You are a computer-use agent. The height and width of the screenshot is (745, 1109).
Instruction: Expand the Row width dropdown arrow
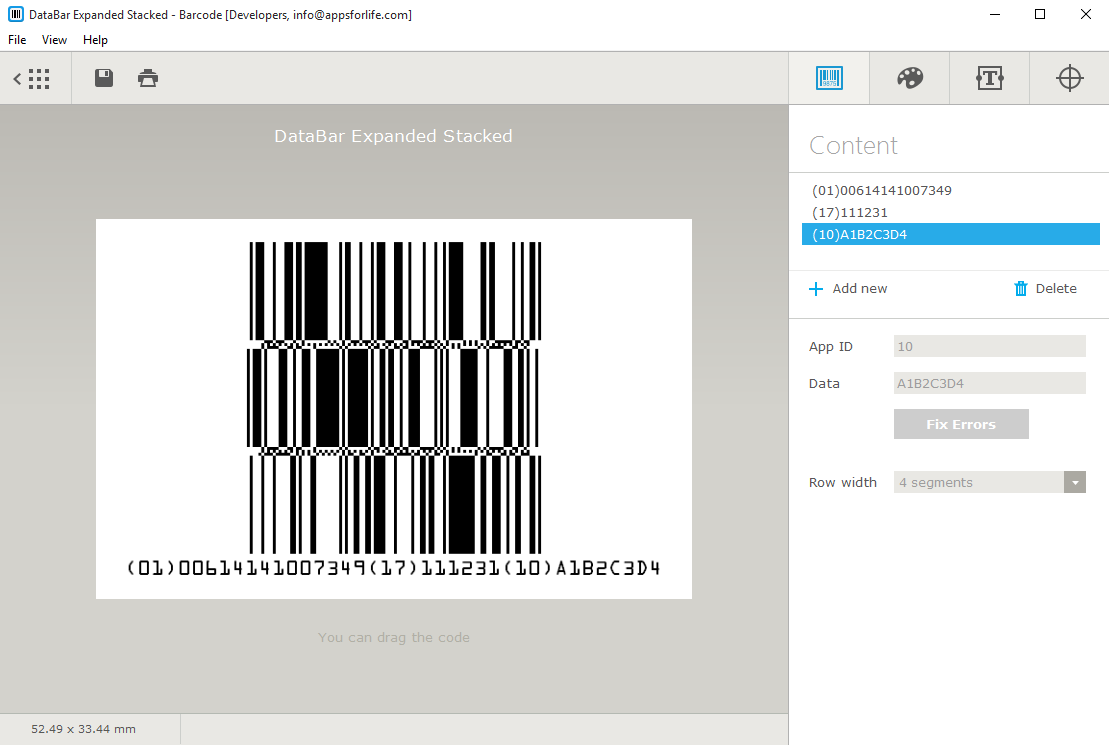1075,483
